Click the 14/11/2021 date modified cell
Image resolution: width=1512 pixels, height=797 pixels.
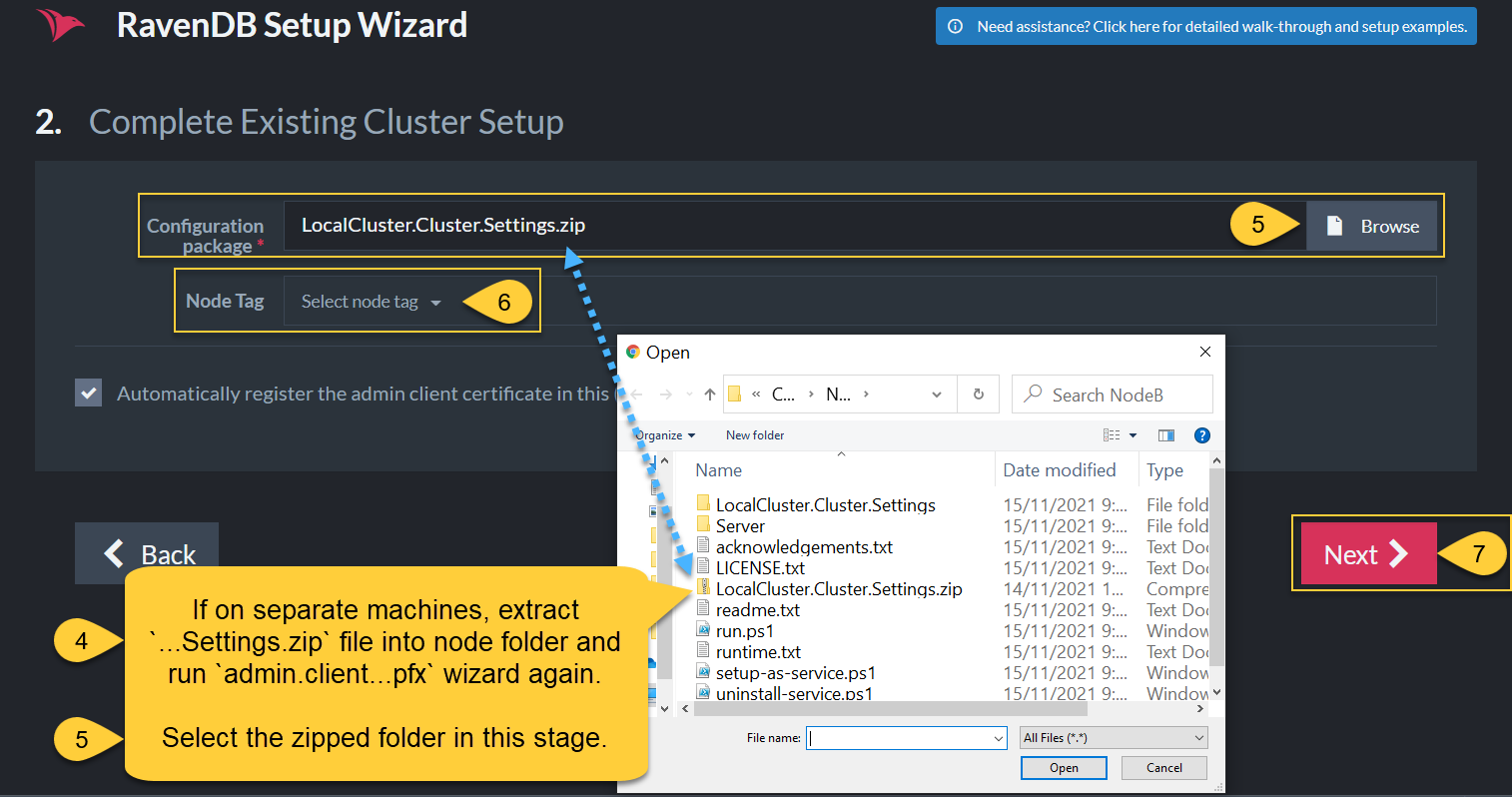pyautogui.click(x=1065, y=589)
